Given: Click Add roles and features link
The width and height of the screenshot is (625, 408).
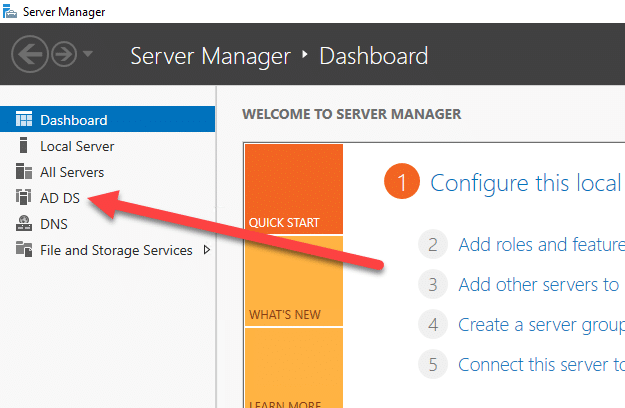Looking at the screenshot, I should click(x=542, y=244).
